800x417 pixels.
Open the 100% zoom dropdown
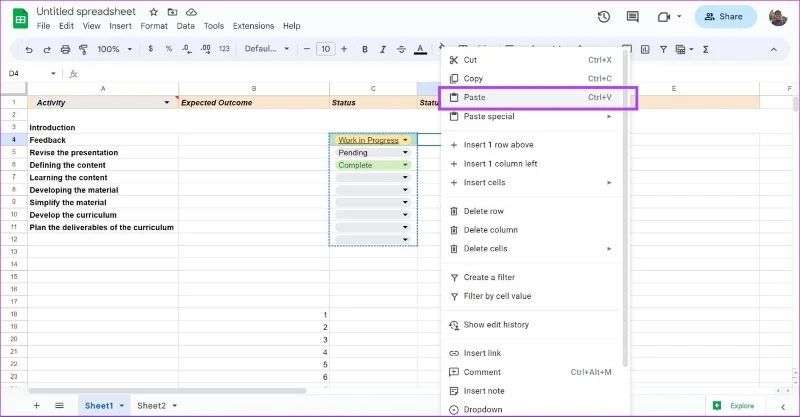115,49
